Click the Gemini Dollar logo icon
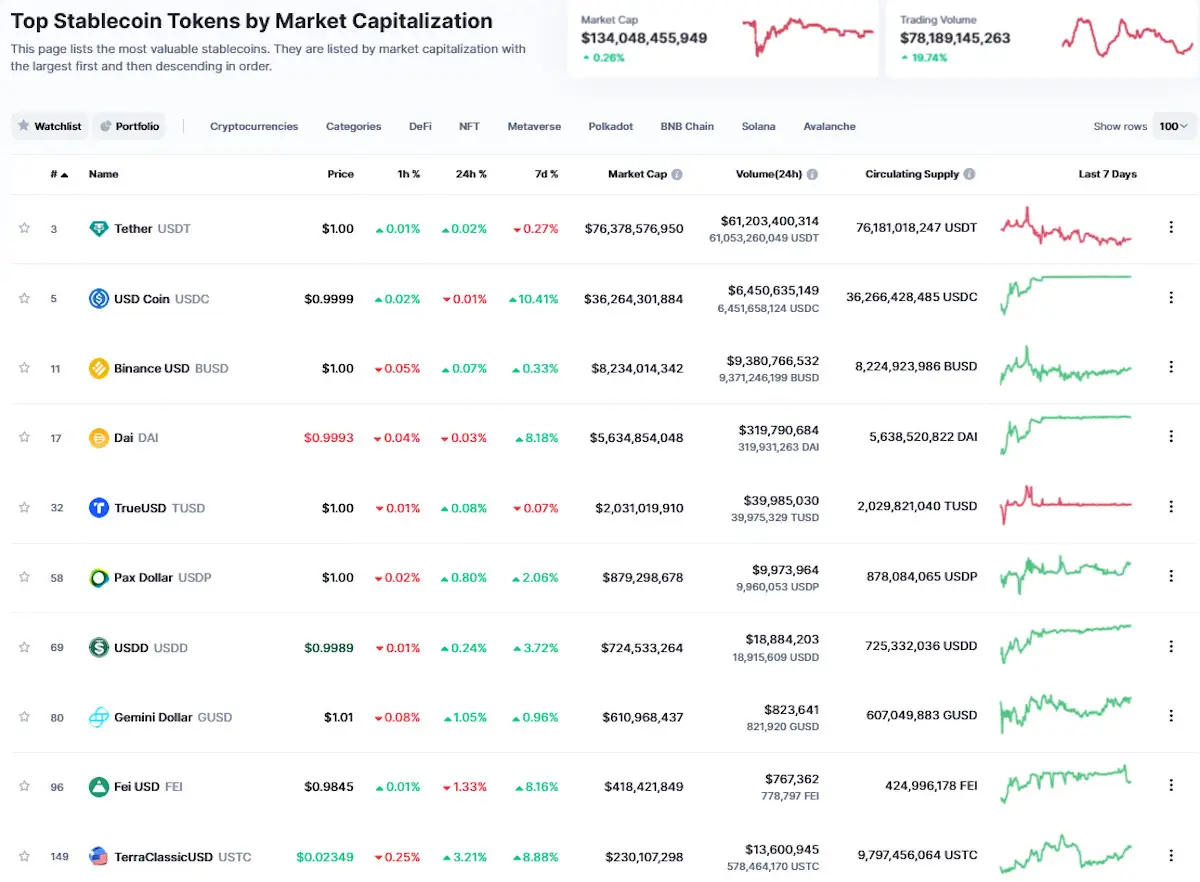This screenshot has width=1200, height=882. coord(98,717)
